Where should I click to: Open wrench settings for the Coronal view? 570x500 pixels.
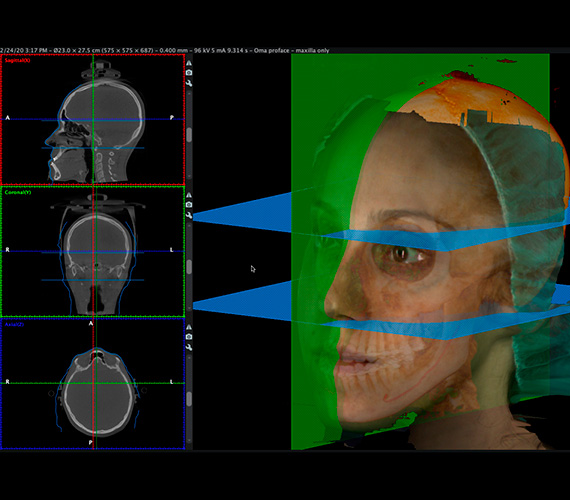click(189, 215)
